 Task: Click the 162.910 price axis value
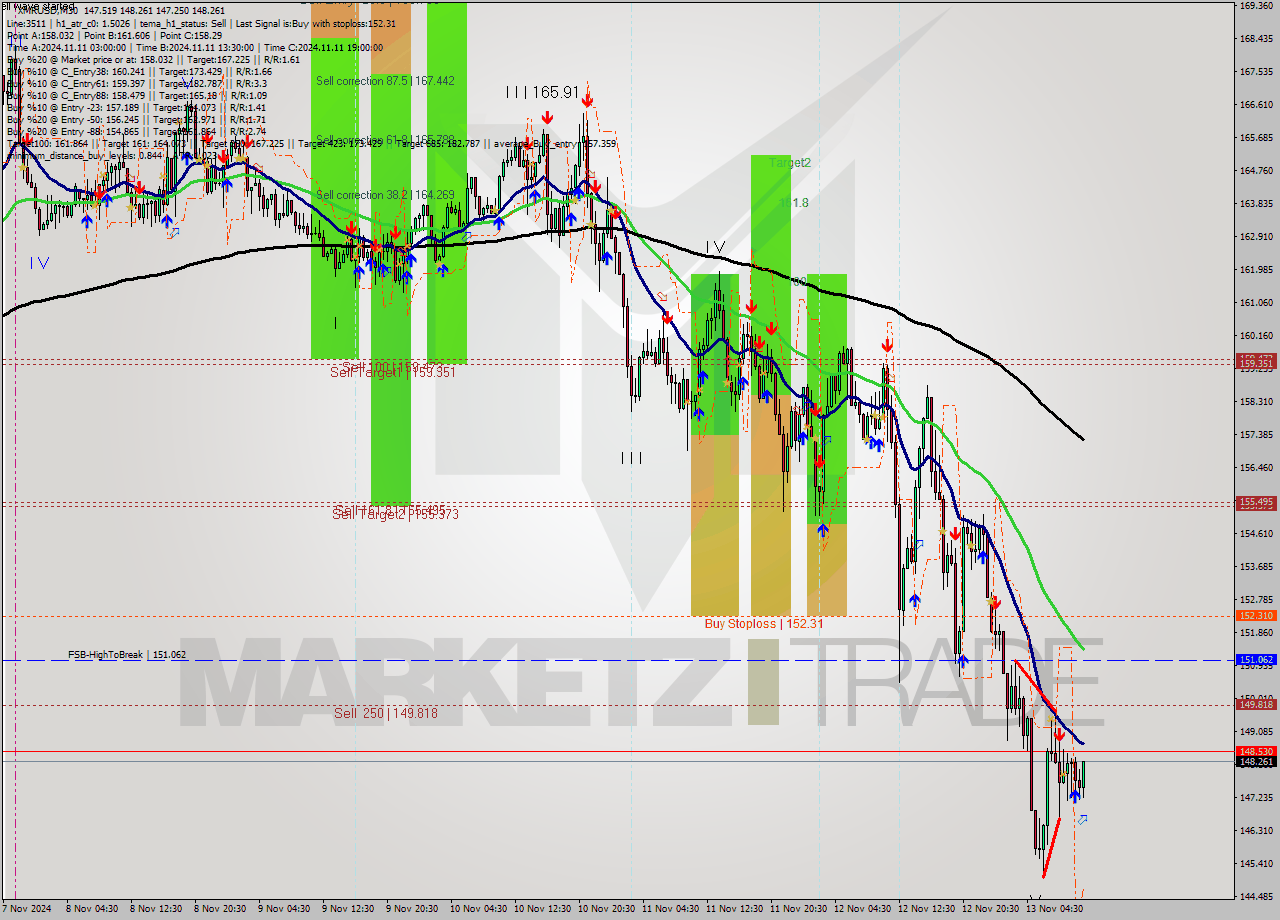click(1256, 237)
